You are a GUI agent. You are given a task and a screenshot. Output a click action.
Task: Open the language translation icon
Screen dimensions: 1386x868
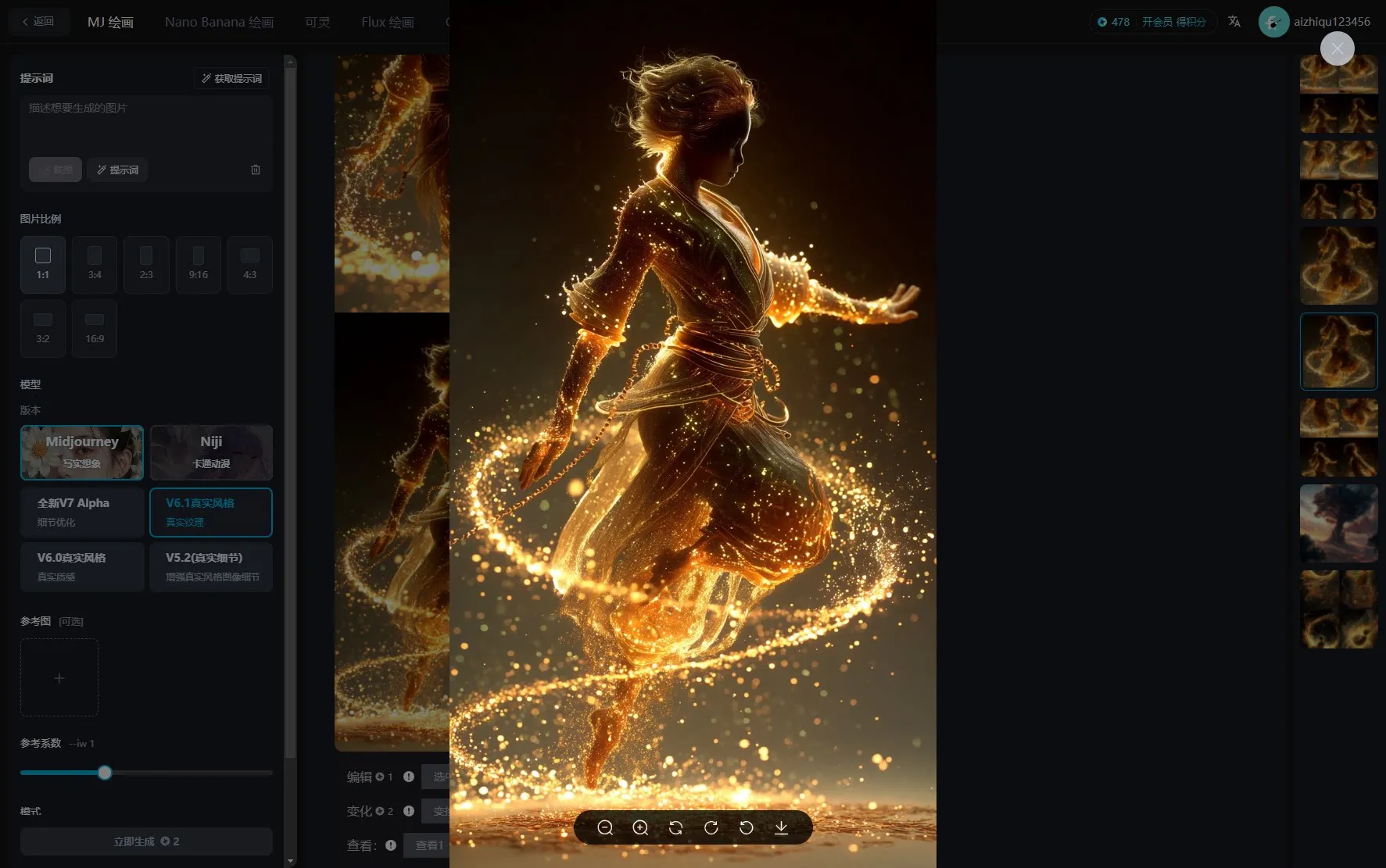1234,22
